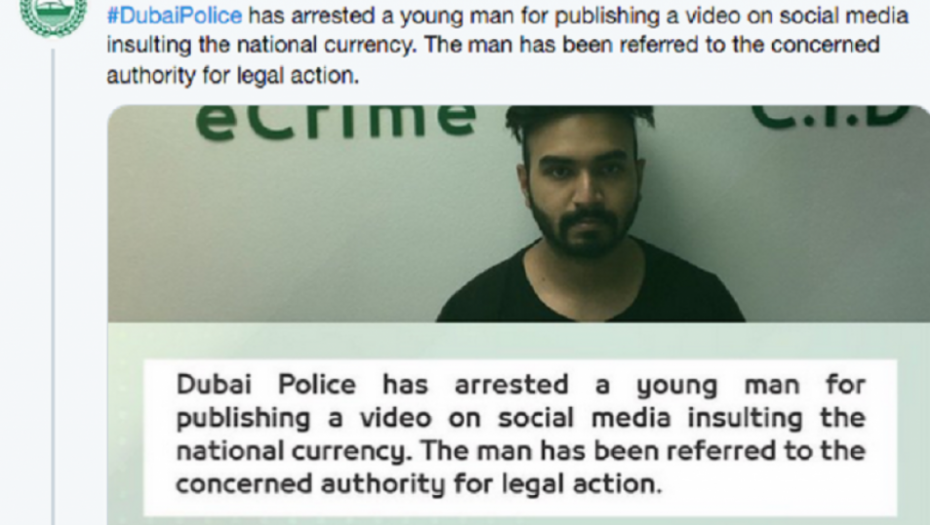Screen dimensions: 930x525
Task: Open the Dubai Police profile avatar
Action: (53, 15)
